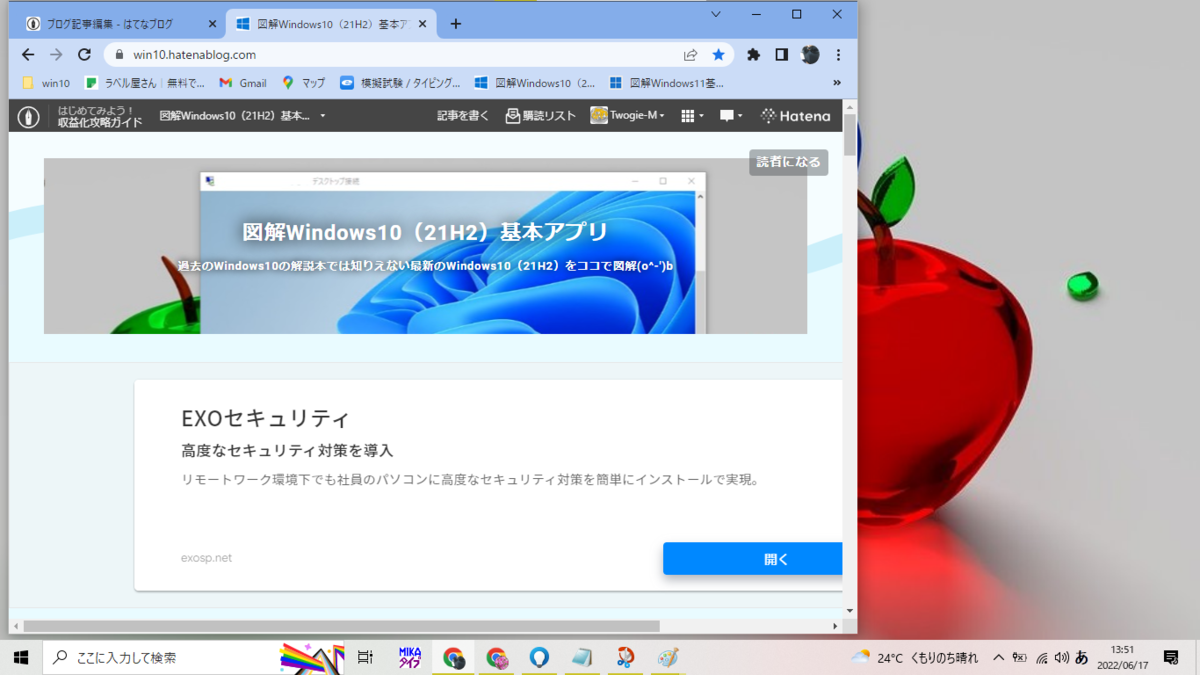Image resolution: width=1200 pixels, height=675 pixels.
Task: Open a new tab with plus button
Action: point(456,24)
